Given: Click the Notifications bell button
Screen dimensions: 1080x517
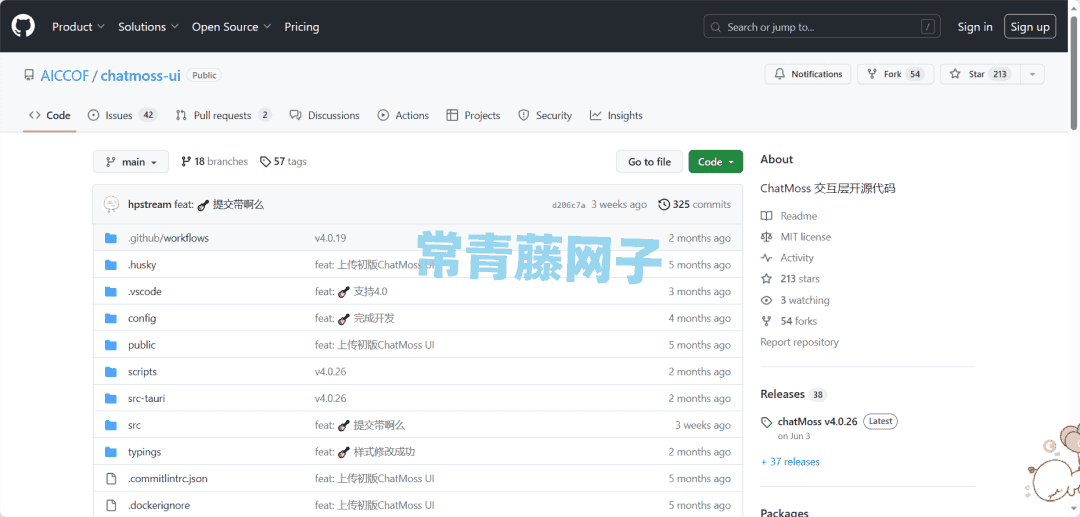Looking at the screenshot, I should pos(808,74).
